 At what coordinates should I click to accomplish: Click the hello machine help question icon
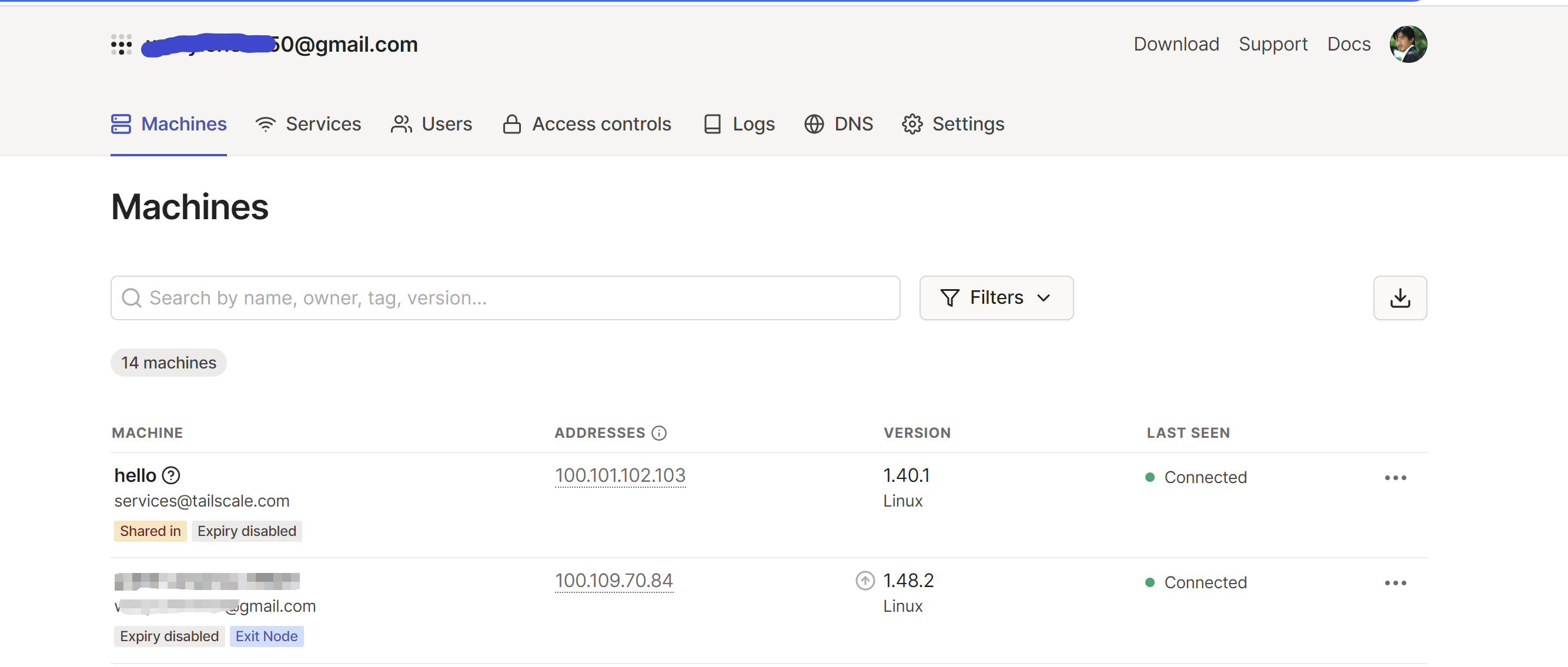coord(172,475)
